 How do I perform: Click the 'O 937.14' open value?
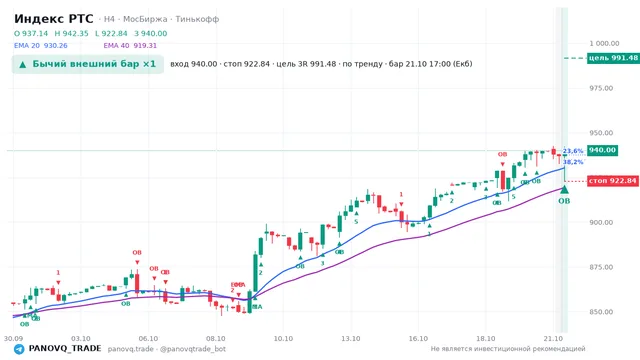tap(31, 33)
